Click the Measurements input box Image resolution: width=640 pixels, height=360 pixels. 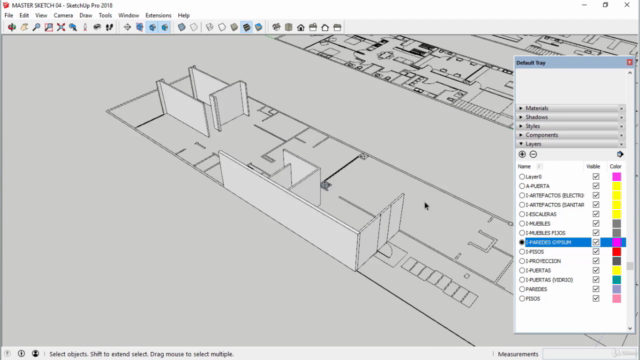click(x=588, y=354)
